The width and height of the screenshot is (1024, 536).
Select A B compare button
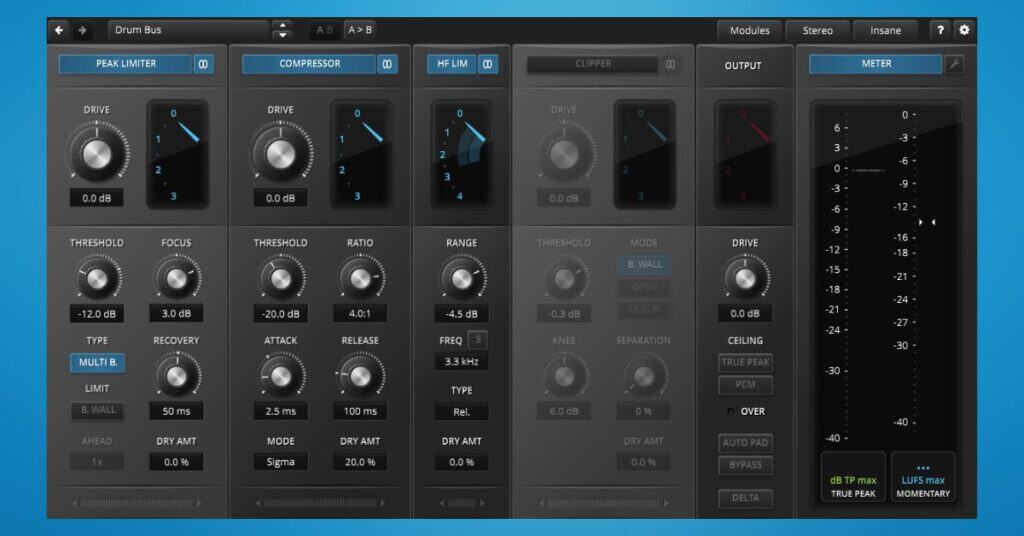[324, 30]
